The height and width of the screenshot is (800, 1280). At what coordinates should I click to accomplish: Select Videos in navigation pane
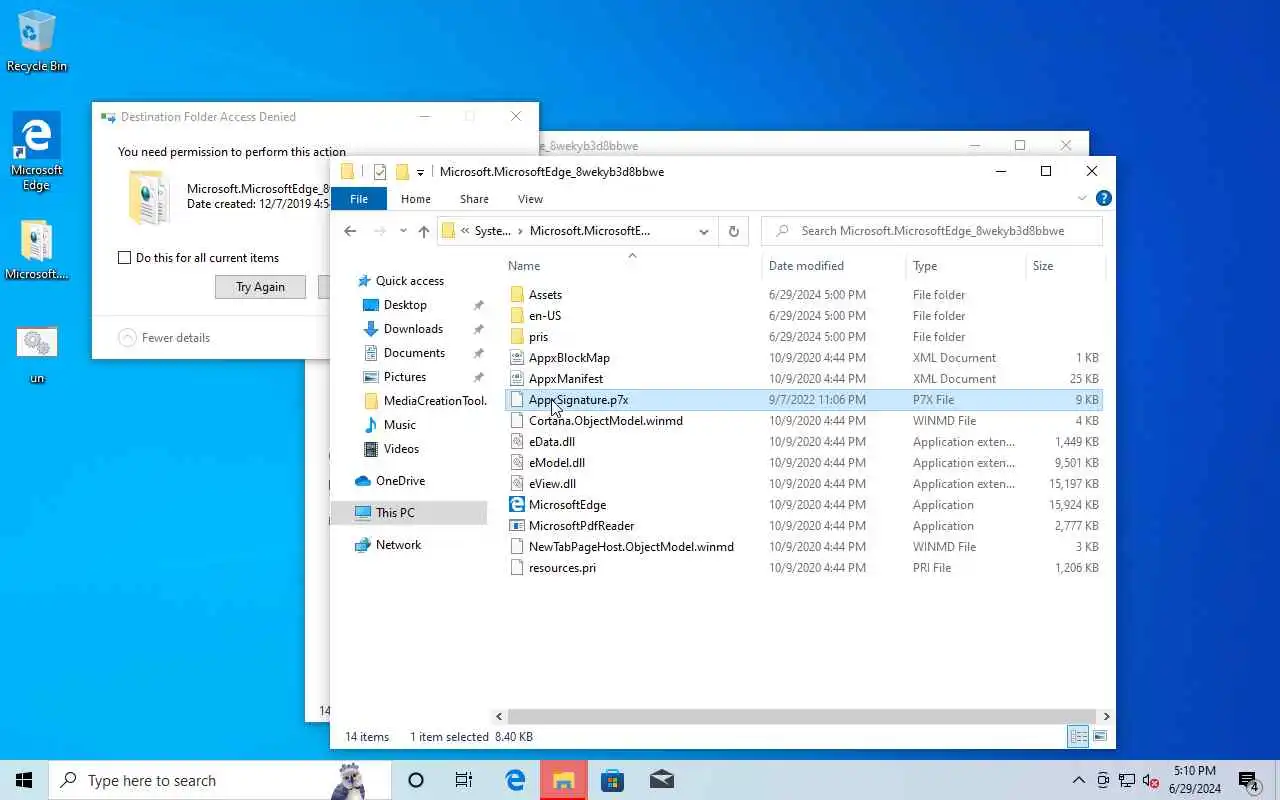(401, 449)
